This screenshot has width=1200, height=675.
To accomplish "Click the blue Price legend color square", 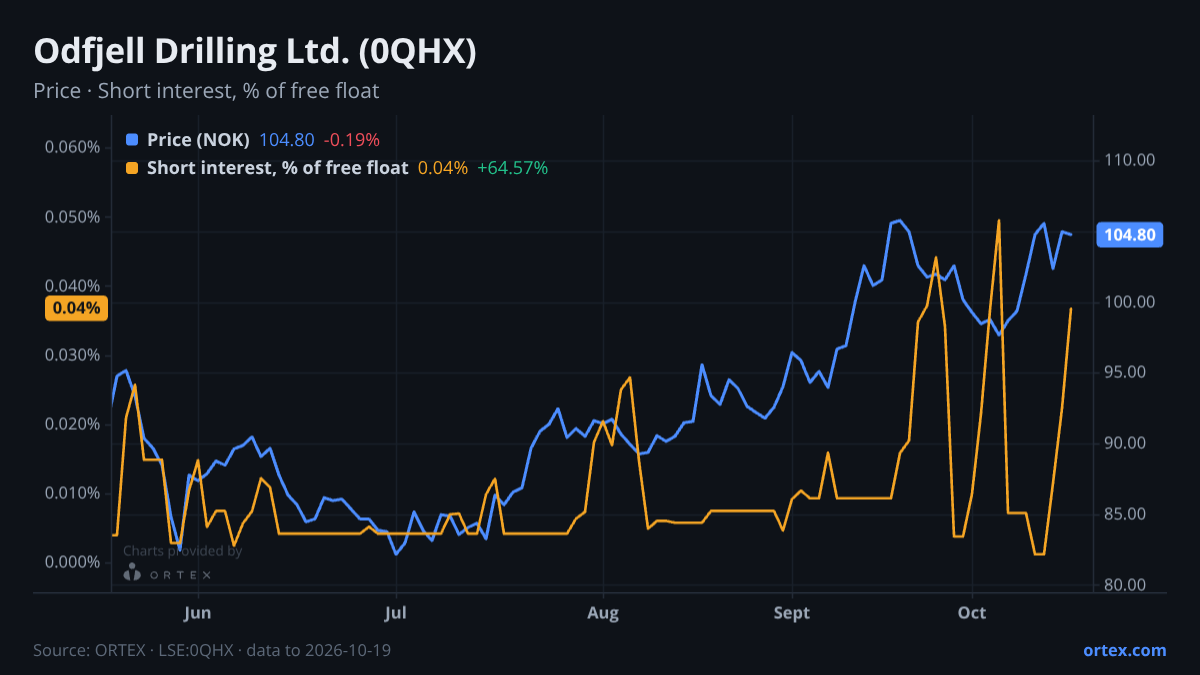I will click(132, 140).
